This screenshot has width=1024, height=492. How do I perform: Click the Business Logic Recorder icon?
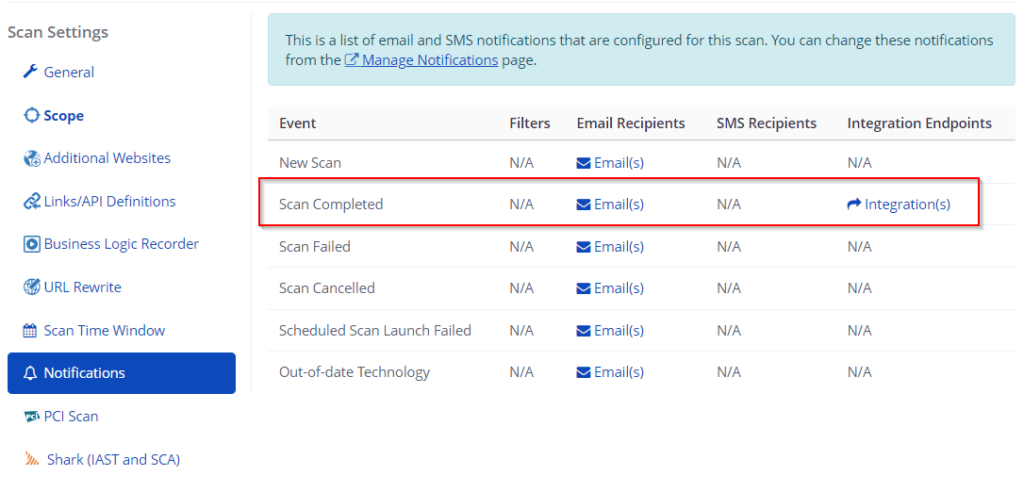(31, 244)
